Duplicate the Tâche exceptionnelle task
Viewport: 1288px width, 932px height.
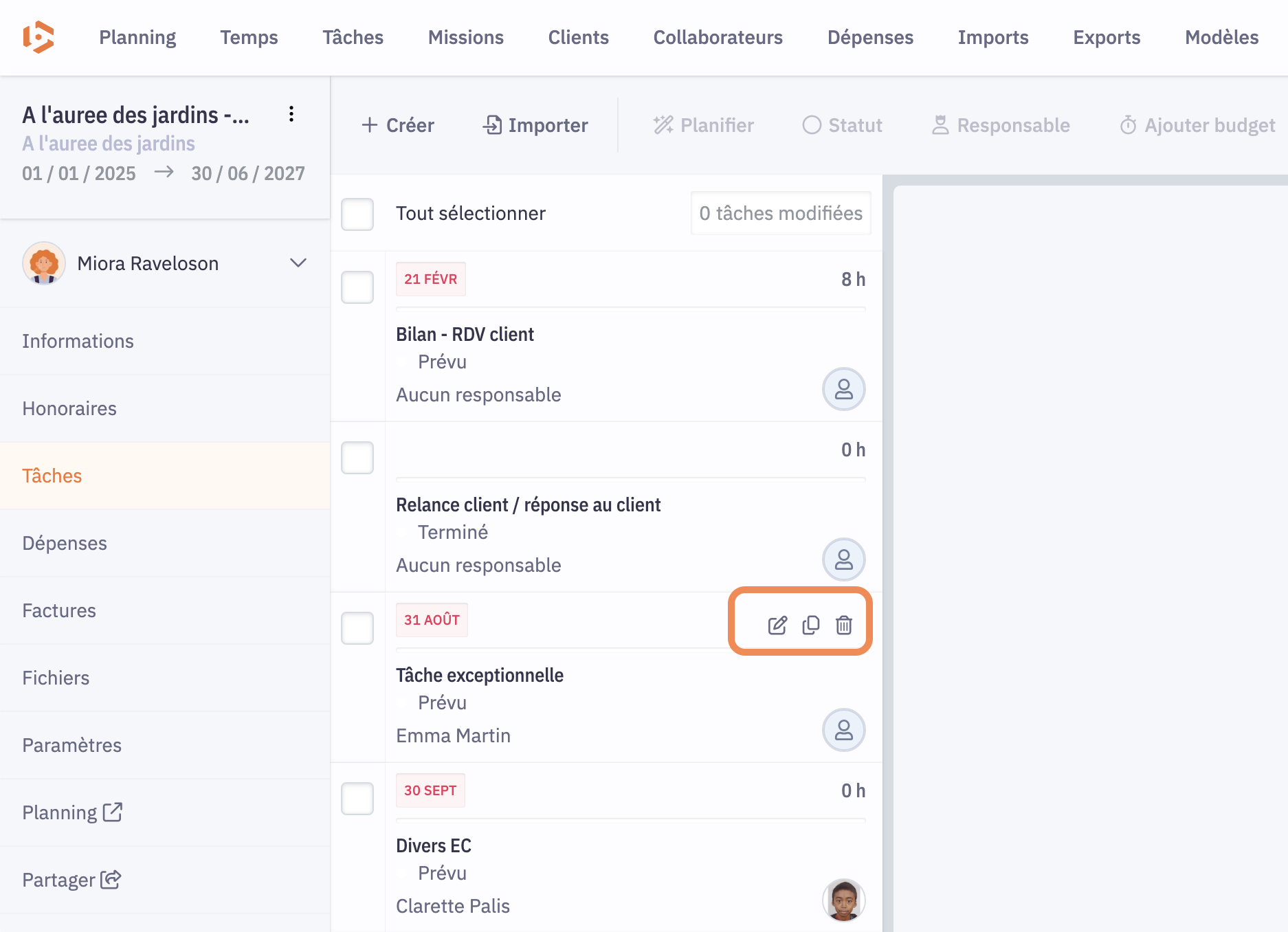coord(810,625)
